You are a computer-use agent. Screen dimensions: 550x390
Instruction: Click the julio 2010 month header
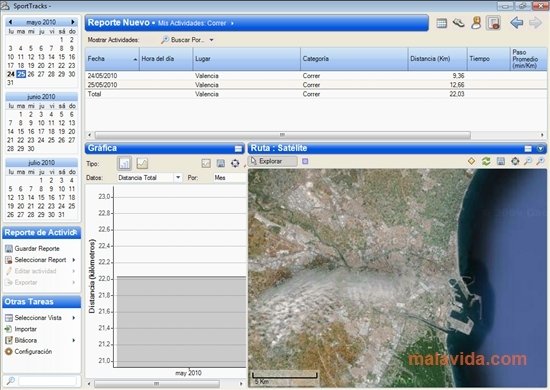tap(41, 163)
